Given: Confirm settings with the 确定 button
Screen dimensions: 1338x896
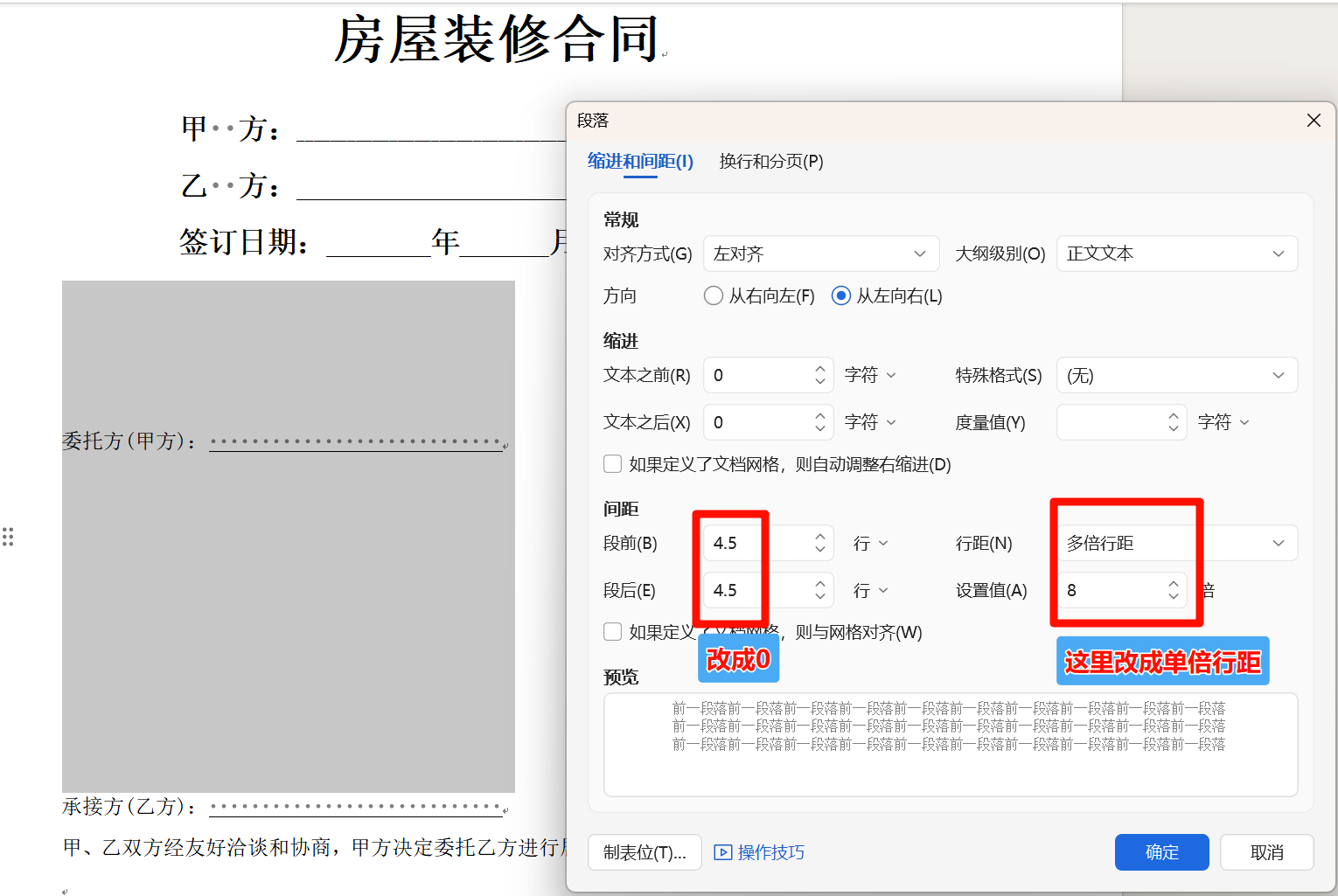Looking at the screenshot, I should 1161,852.
